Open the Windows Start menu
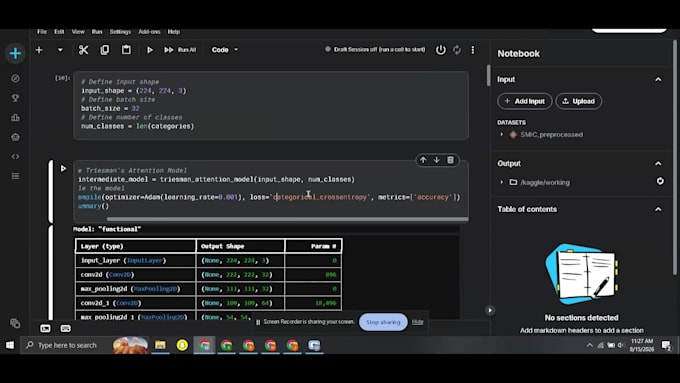 click(x=10, y=345)
